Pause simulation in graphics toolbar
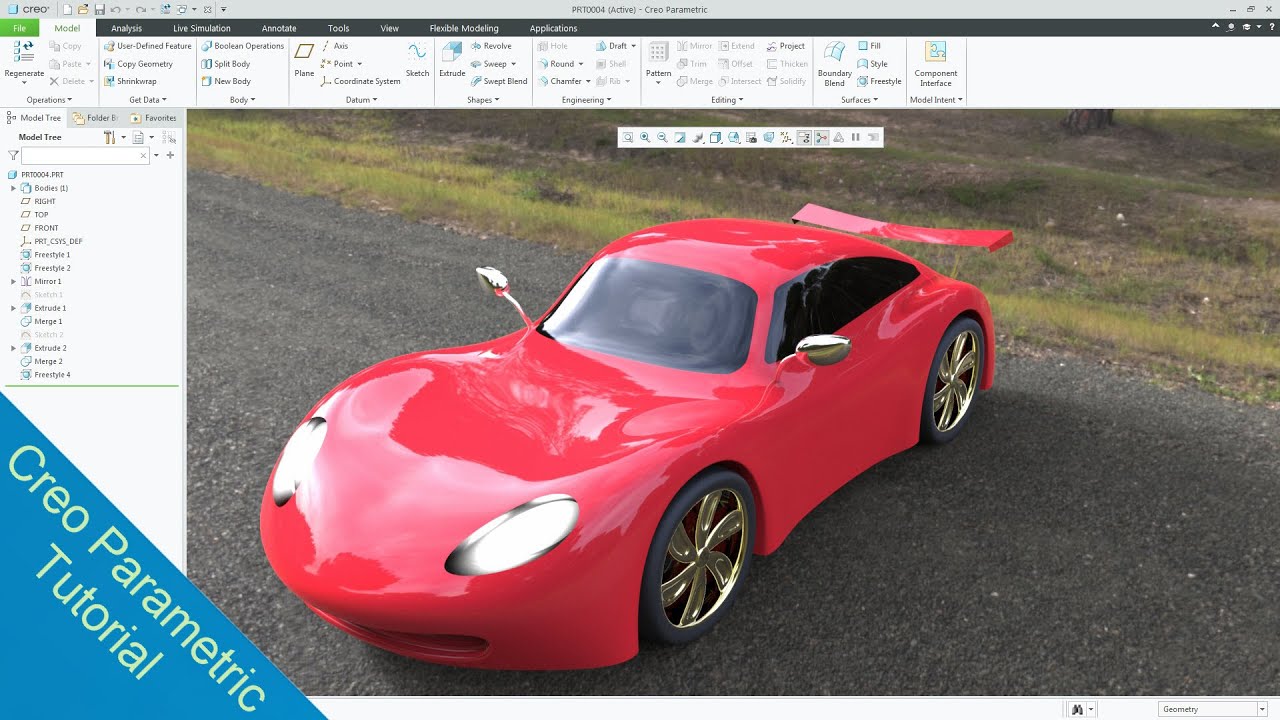 click(x=855, y=137)
